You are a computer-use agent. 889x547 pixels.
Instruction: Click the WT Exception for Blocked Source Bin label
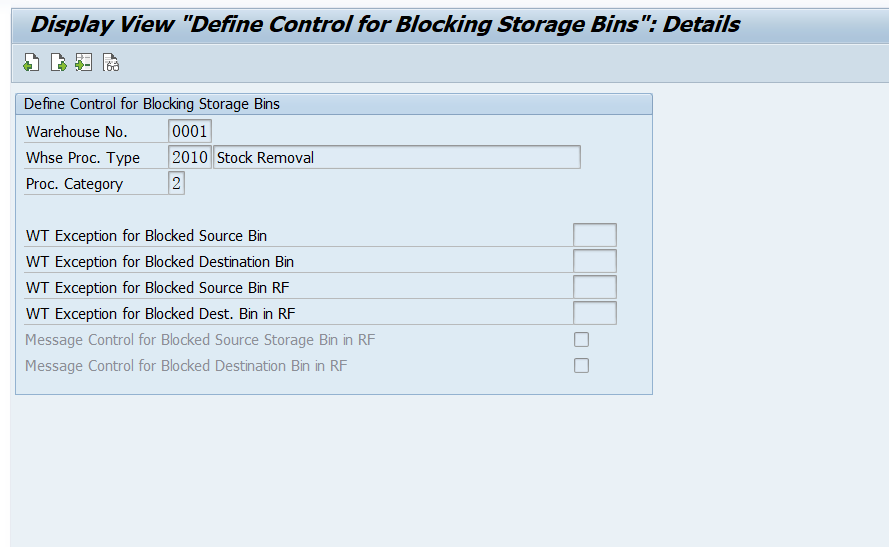coord(146,236)
